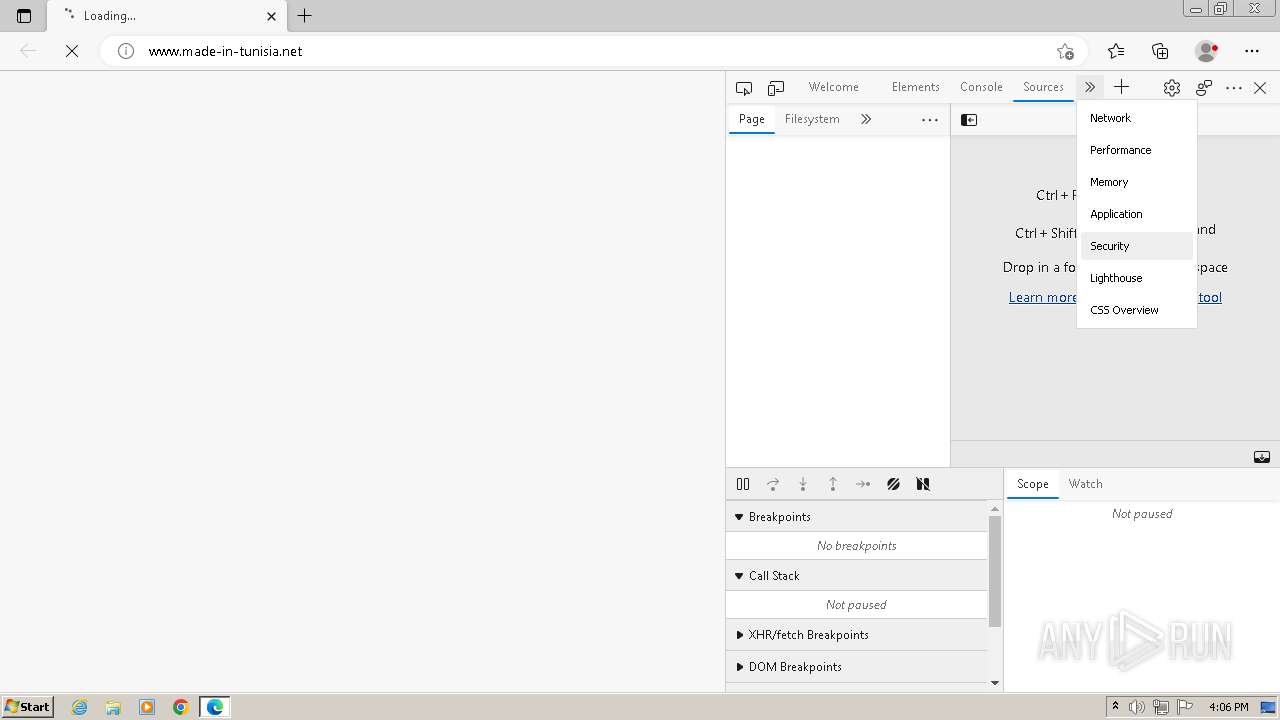Toggle device emulation icon in DevTools
This screenshot has width=1280, height=720.
[776, 88]
